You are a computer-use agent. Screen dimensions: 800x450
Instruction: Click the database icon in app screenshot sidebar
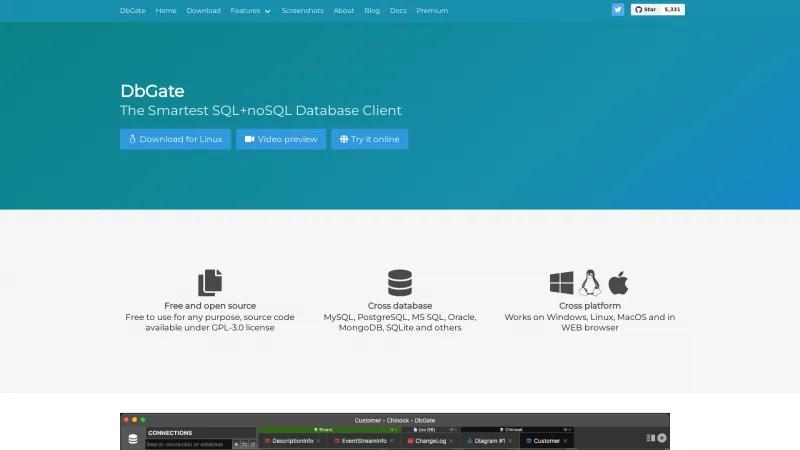tap(133, 439)
